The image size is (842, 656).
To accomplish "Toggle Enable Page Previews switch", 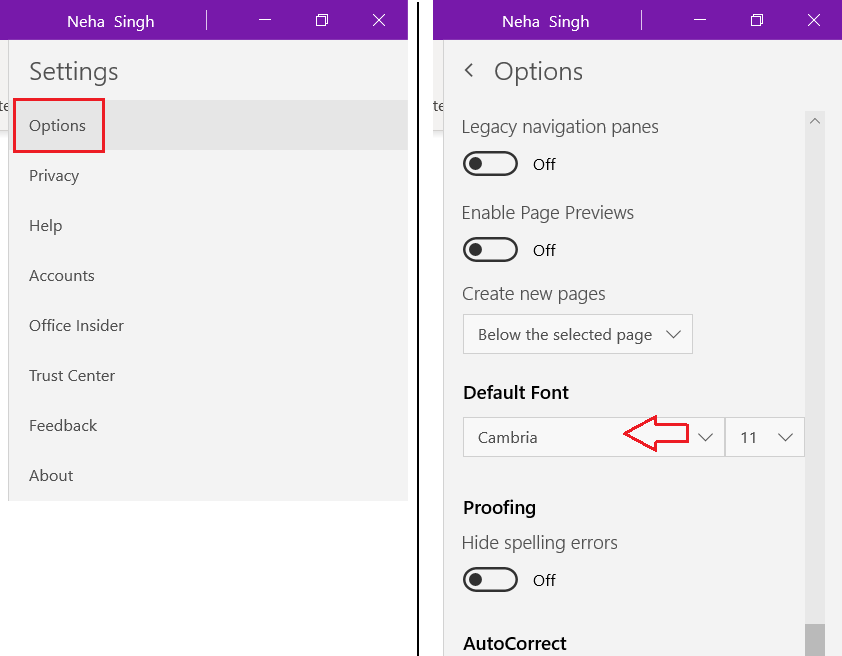I will [x=490, y=250].
